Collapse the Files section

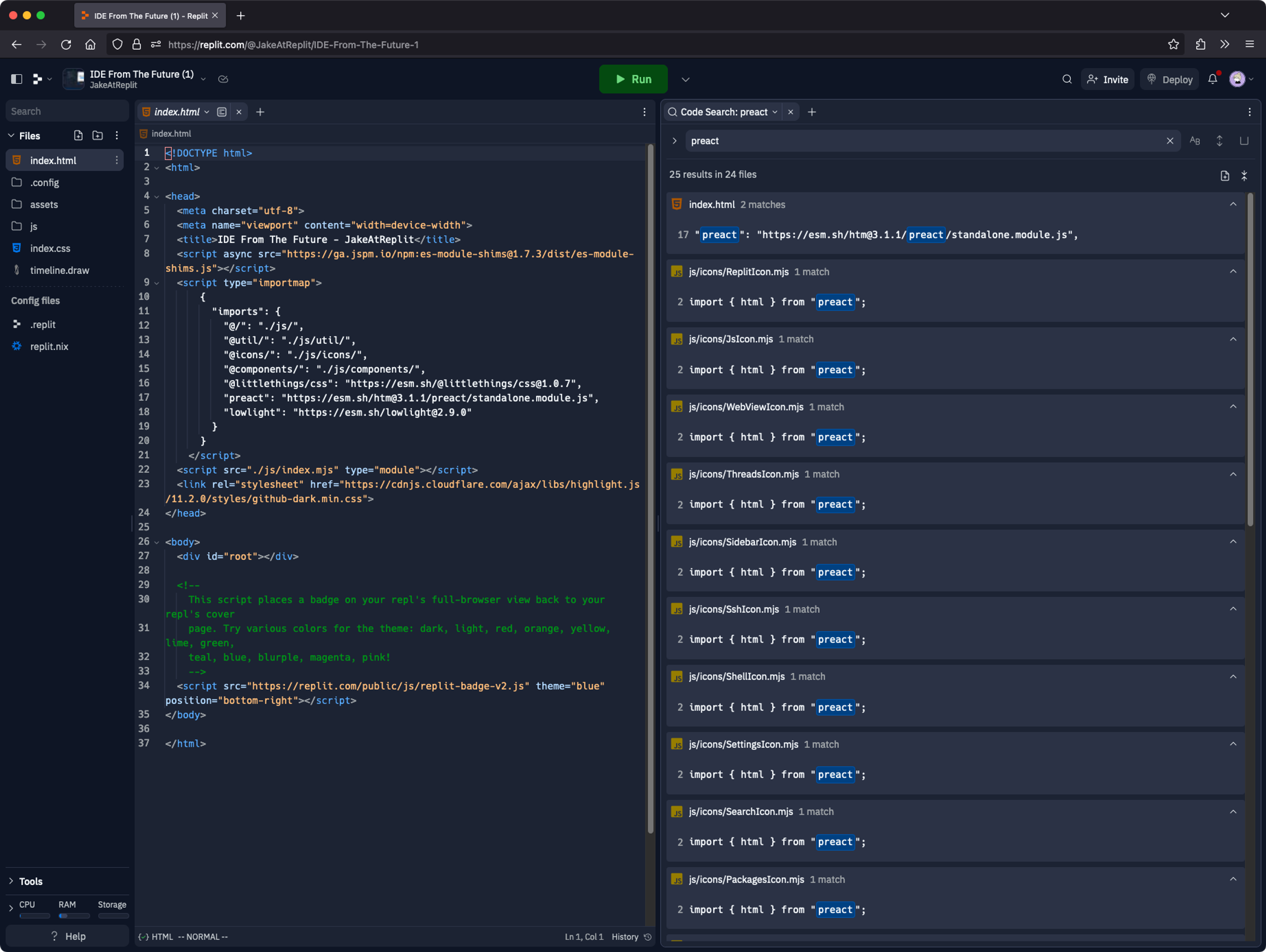11,135
